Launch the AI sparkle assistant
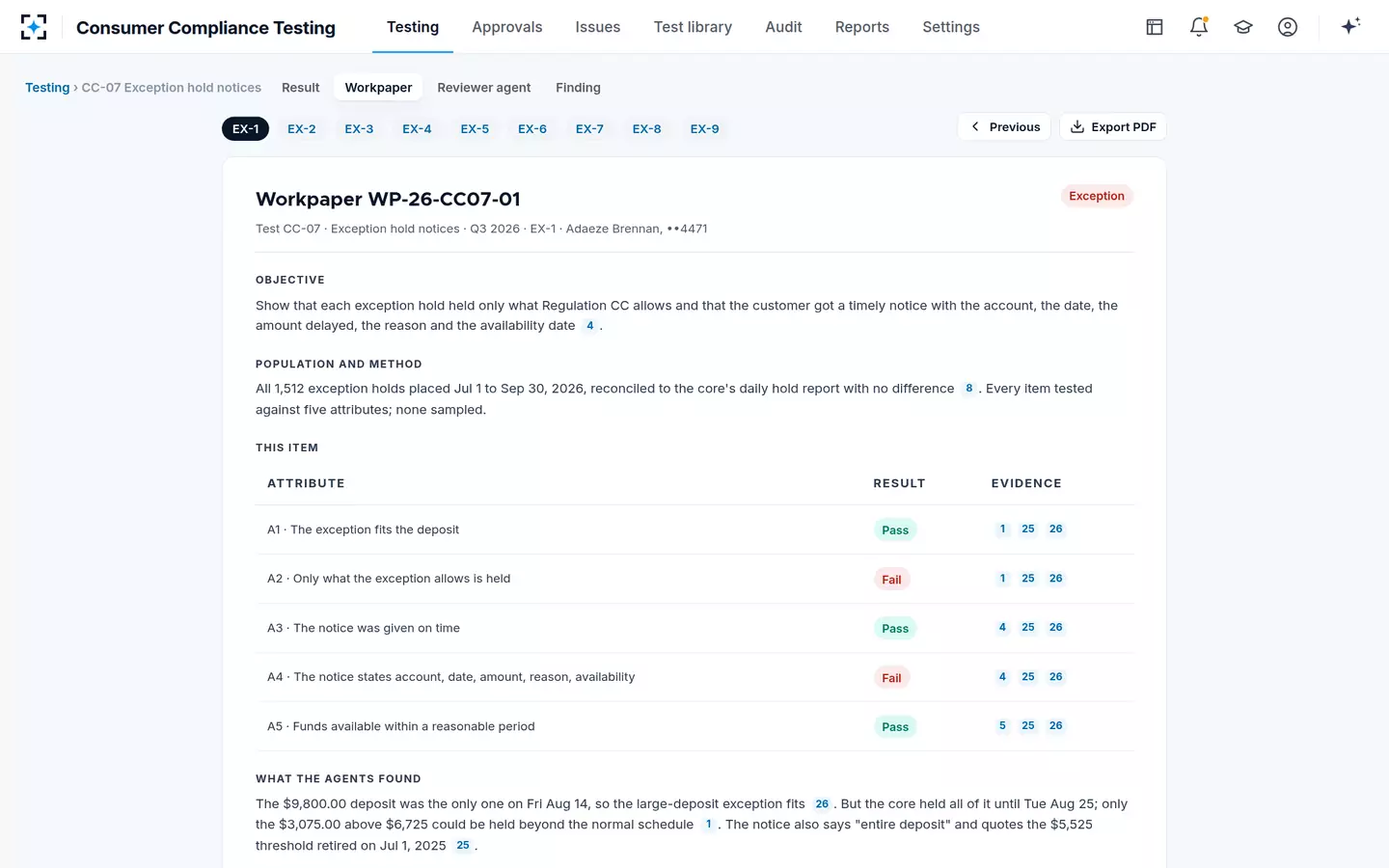The width and height of the screenshot is (1389, 868). pos(1350,26)
